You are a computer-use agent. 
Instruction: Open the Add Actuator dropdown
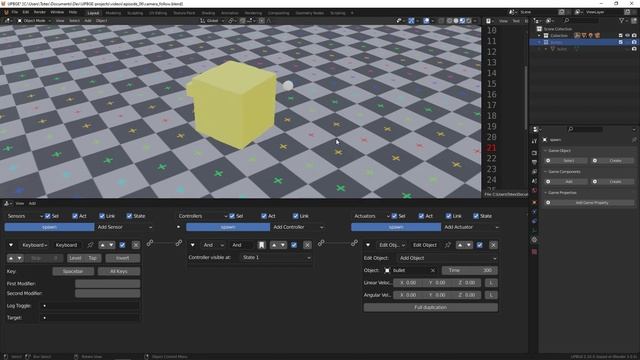(471, 227)
